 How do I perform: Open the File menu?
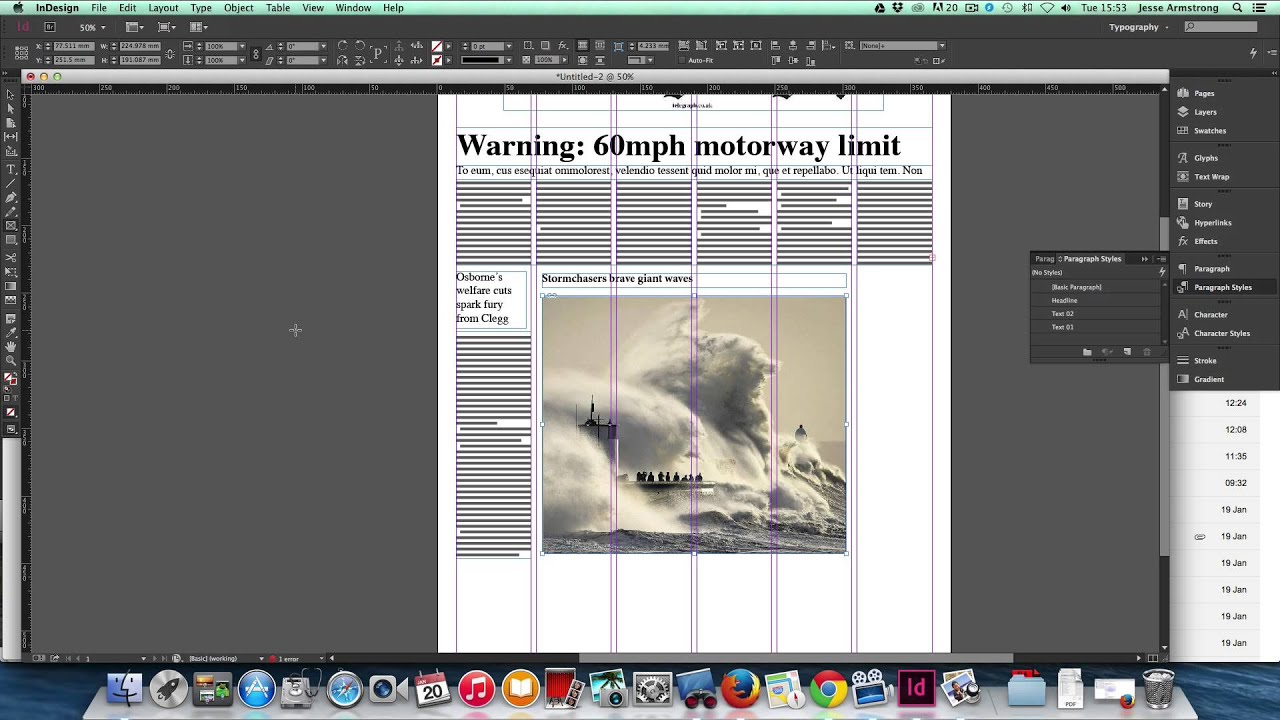(99, 8)
